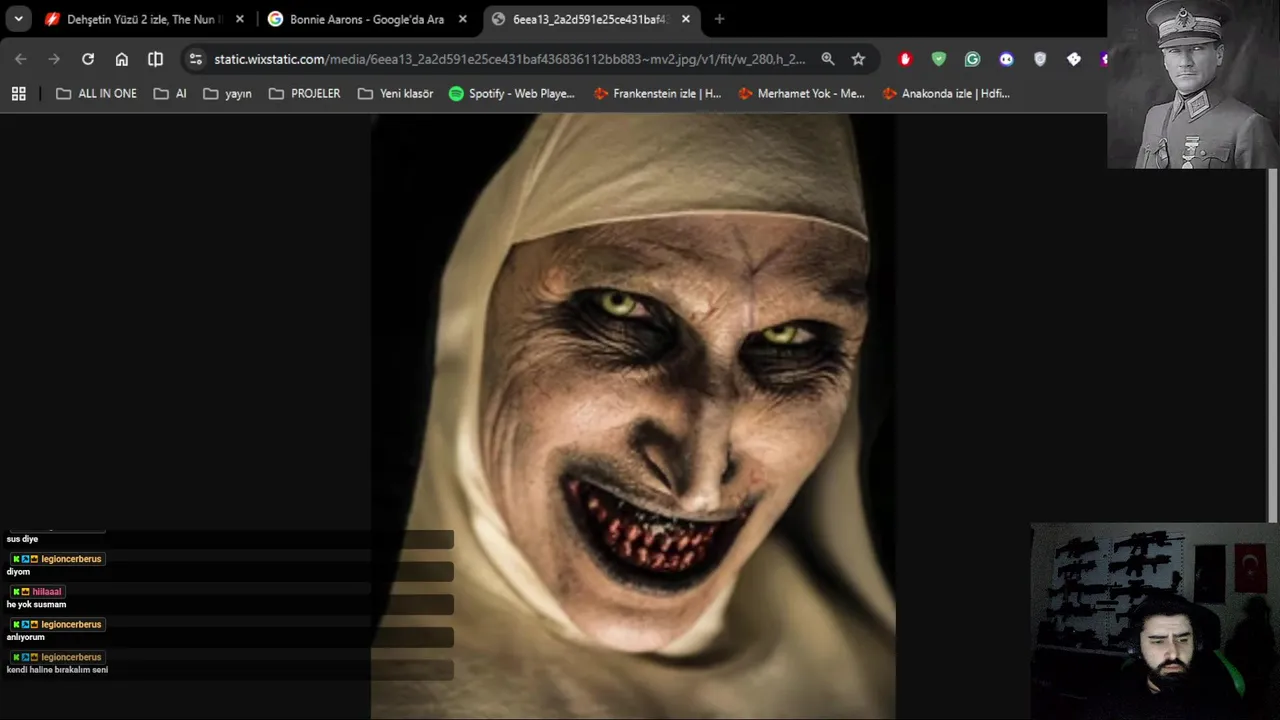Image resolution: width=1280 pixels, height=720 pixels.
Task: Close the 6eea13 image tab
Action: pos(686,19)
